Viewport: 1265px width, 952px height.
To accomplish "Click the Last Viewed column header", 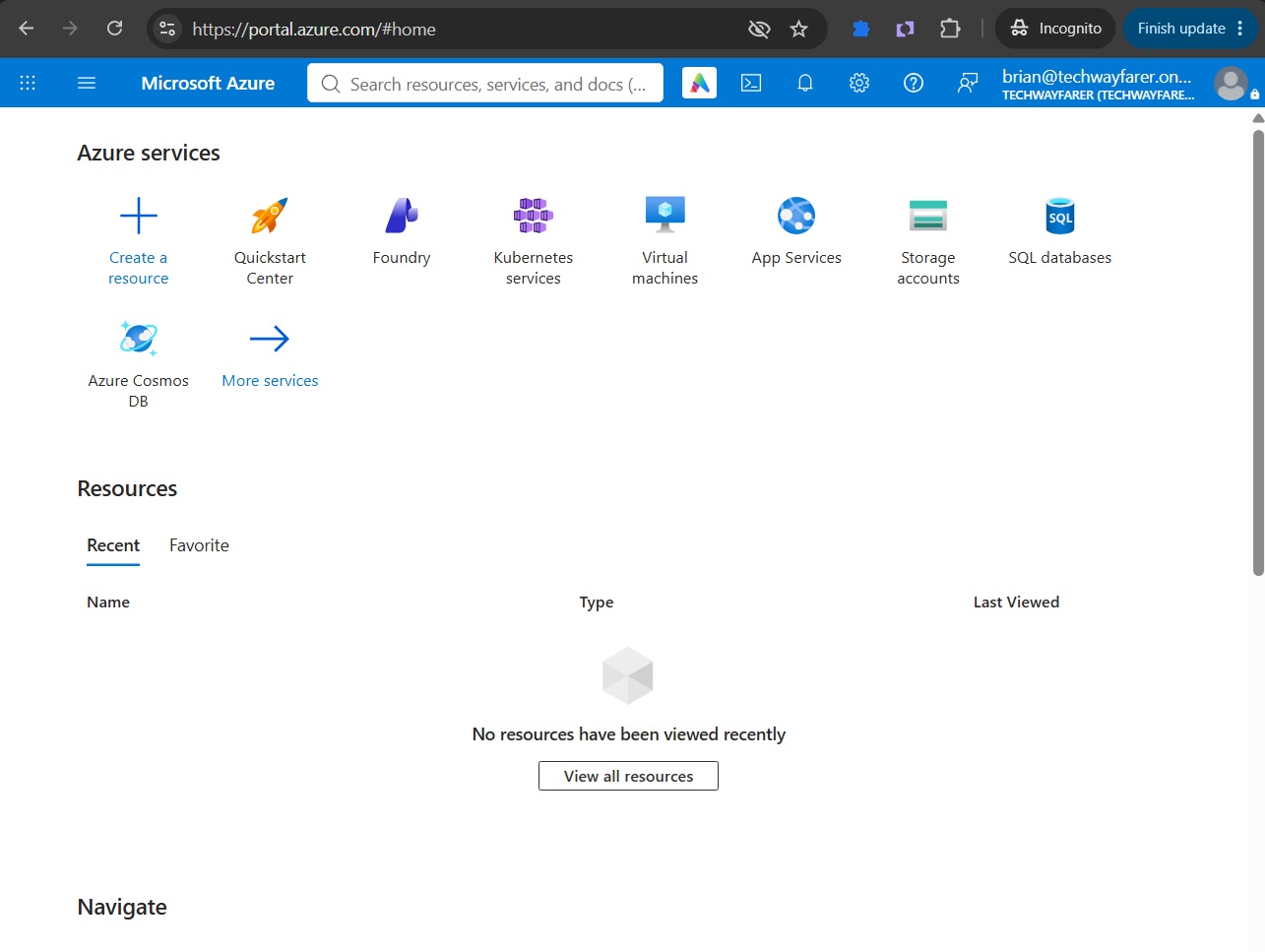I will (x=1016, y=603).
